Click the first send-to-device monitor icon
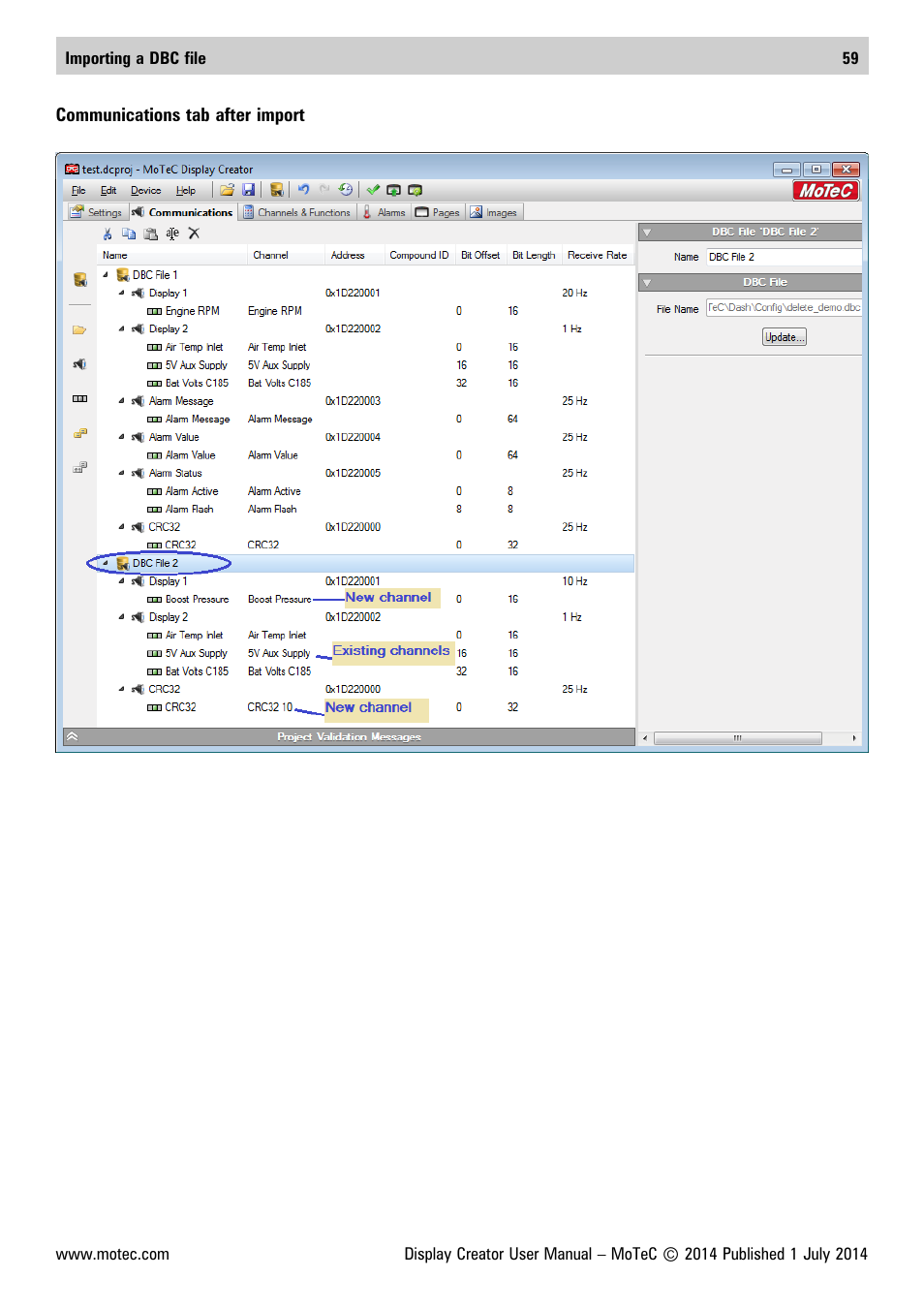 pyautogui.click(x=393, y=190)
